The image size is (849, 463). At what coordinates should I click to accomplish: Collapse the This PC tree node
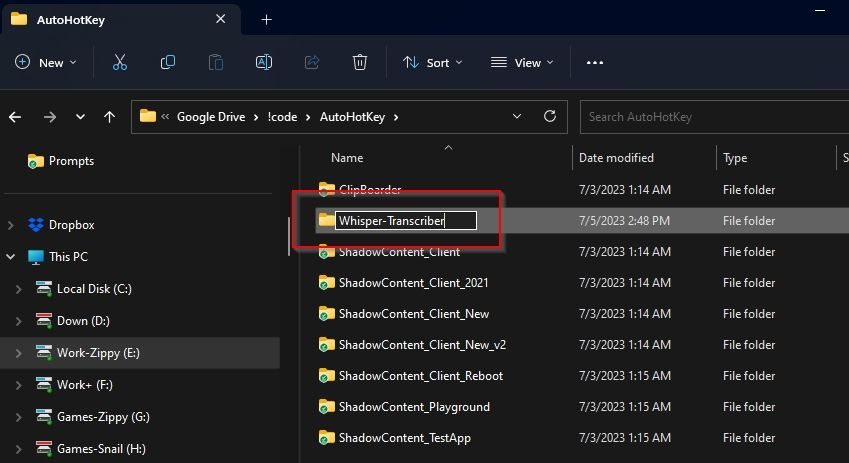pos(11,257)
